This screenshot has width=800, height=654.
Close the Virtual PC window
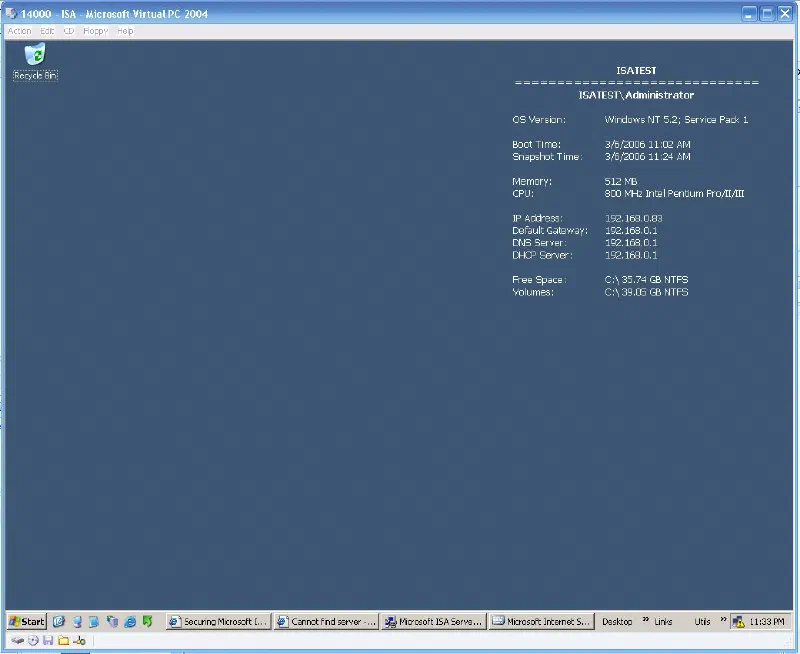(785, 14)
